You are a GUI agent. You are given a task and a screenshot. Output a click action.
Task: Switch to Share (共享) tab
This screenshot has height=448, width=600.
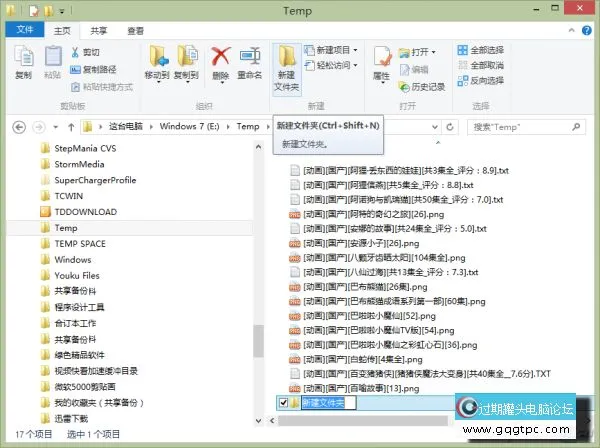point(99,31)
